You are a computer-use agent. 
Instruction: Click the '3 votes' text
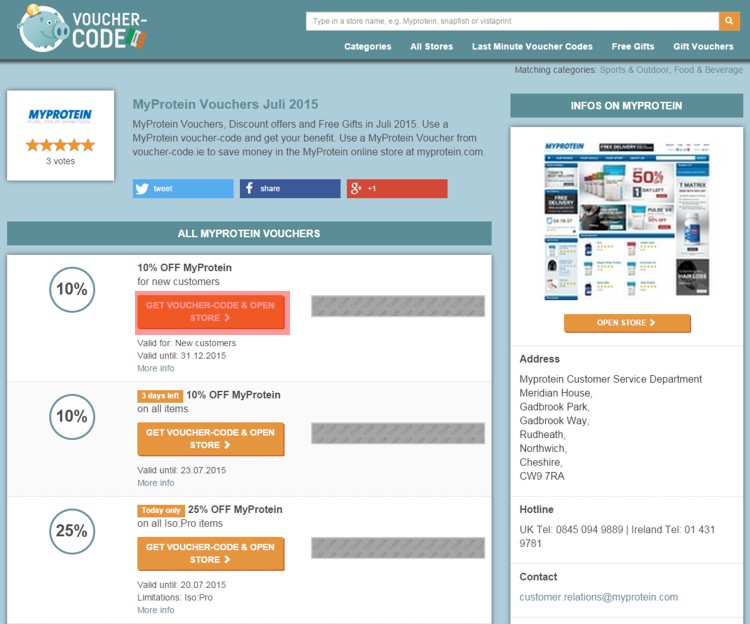click(60, 161)
